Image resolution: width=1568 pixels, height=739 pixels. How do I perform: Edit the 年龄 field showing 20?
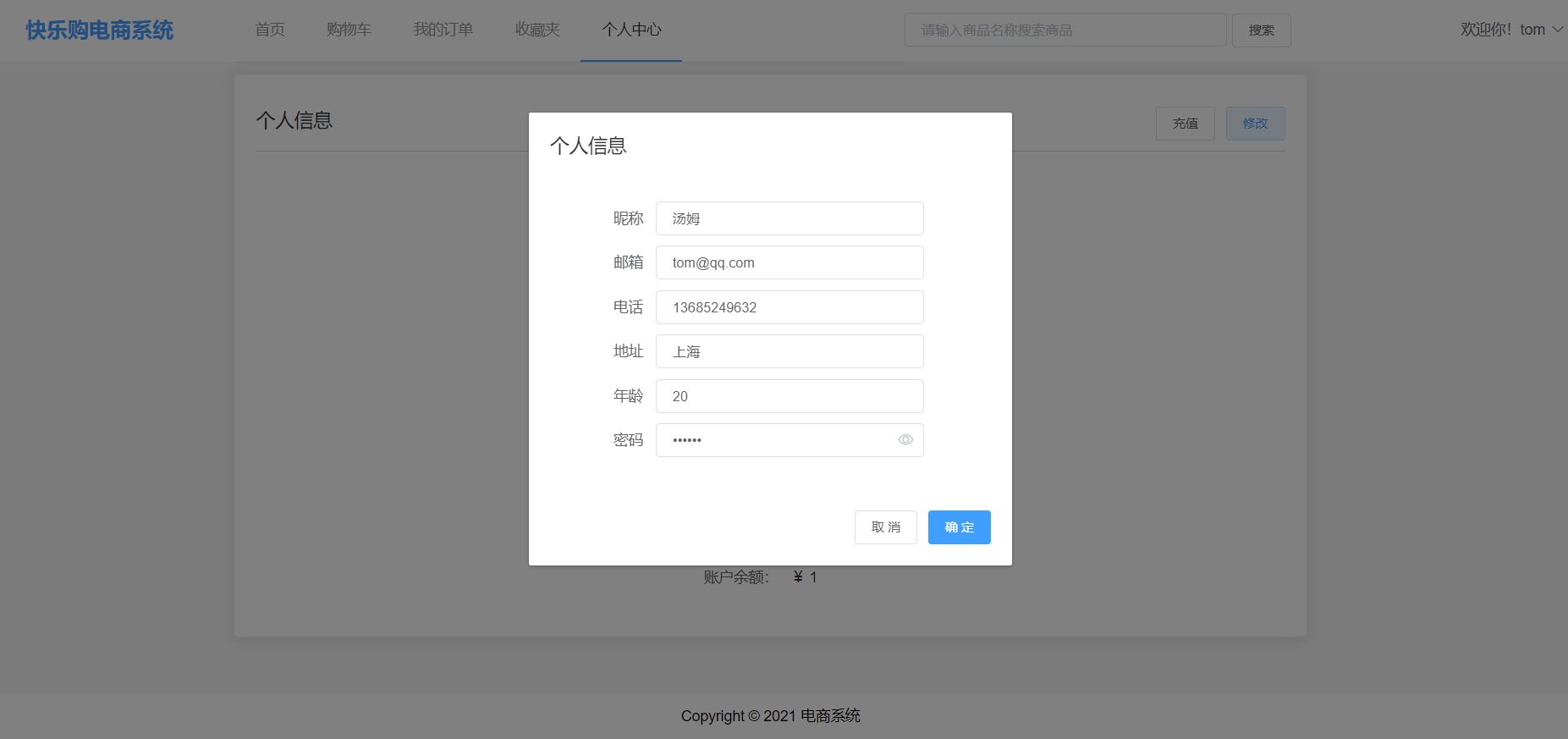click(790, 396)
